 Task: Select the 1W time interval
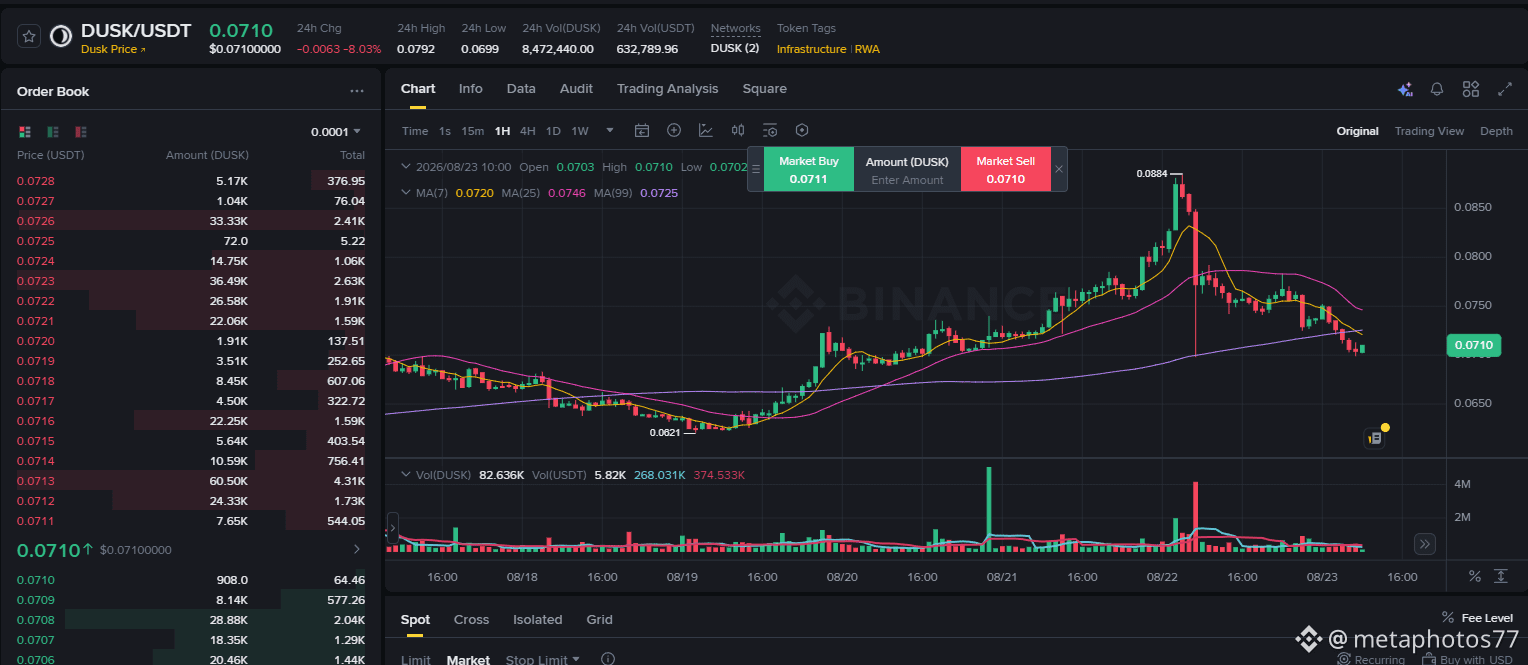pos(580,131)
